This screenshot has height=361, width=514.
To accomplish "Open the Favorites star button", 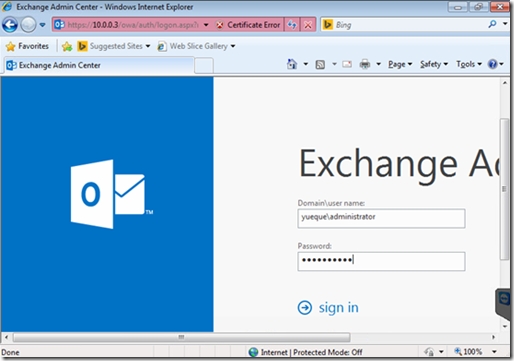I will pyautogui.click(x=27, y=46).
